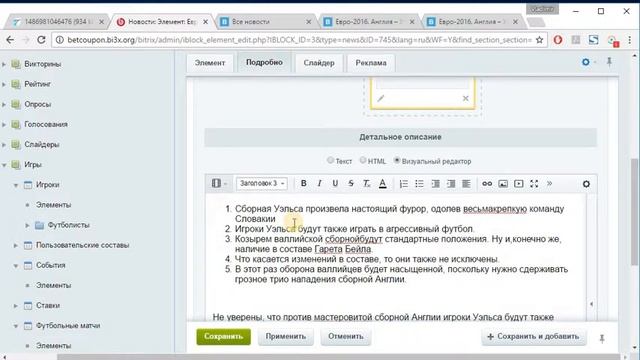
Task: Edit the uploaded image with pencil icon
Action: [x=380, y=98]
